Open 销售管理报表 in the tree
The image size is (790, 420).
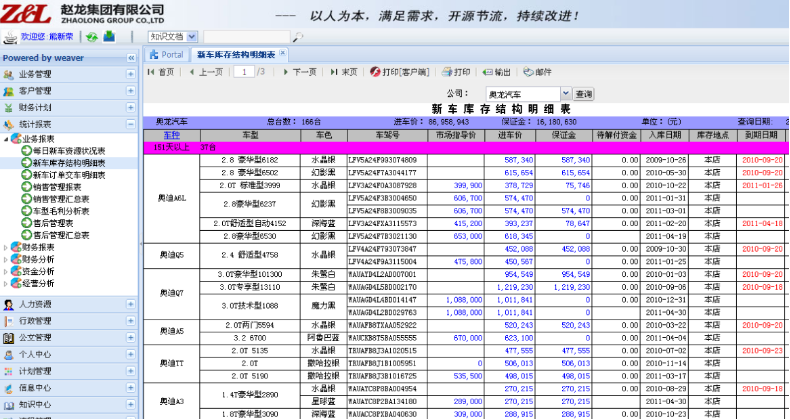(x=57, y=187)
